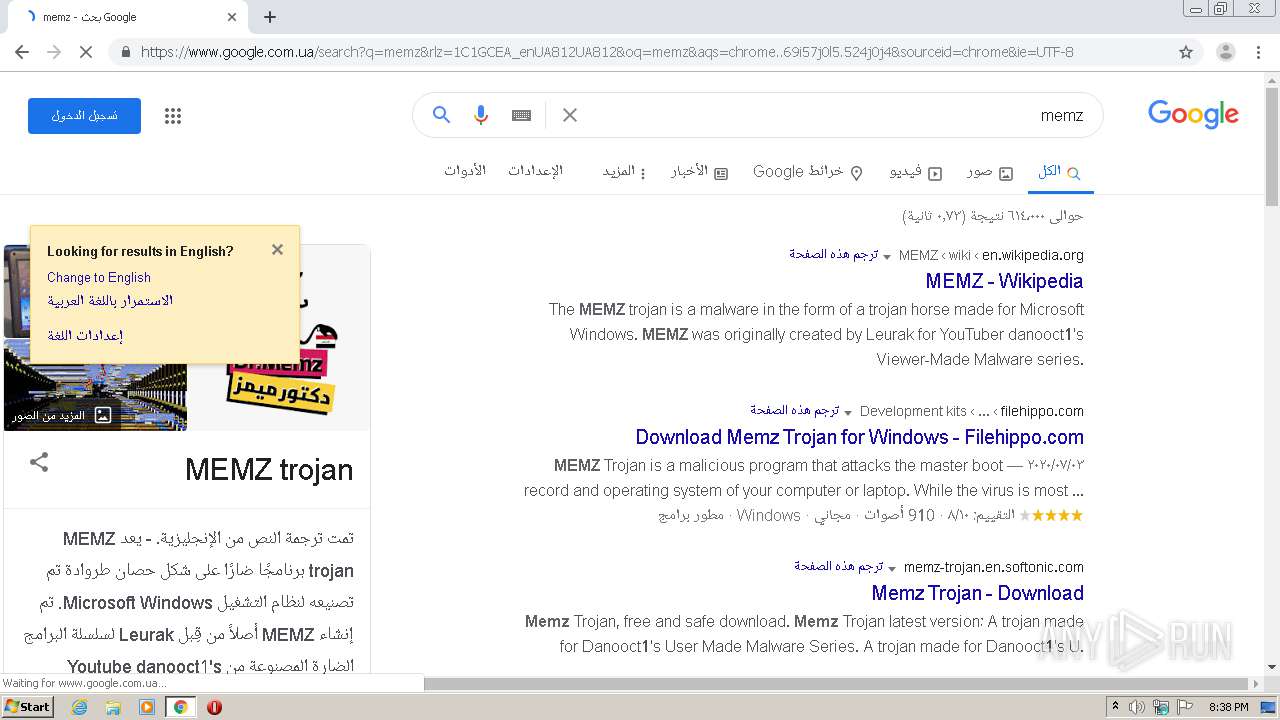Switch to the فيديو video tab
The width and height of the screenshot is (1280, 720).
[x=916, y=172]
